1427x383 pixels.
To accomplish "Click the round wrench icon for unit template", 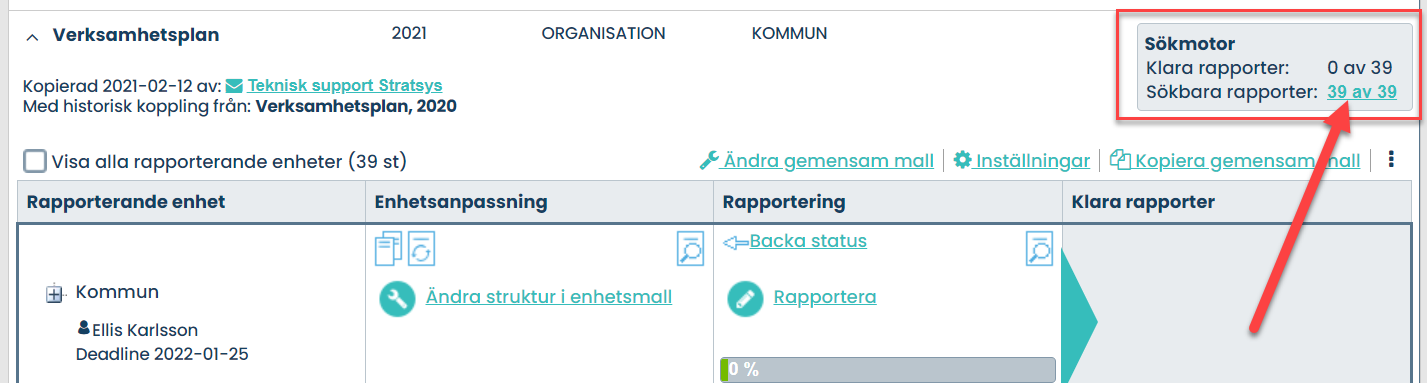I will (397, 298).
